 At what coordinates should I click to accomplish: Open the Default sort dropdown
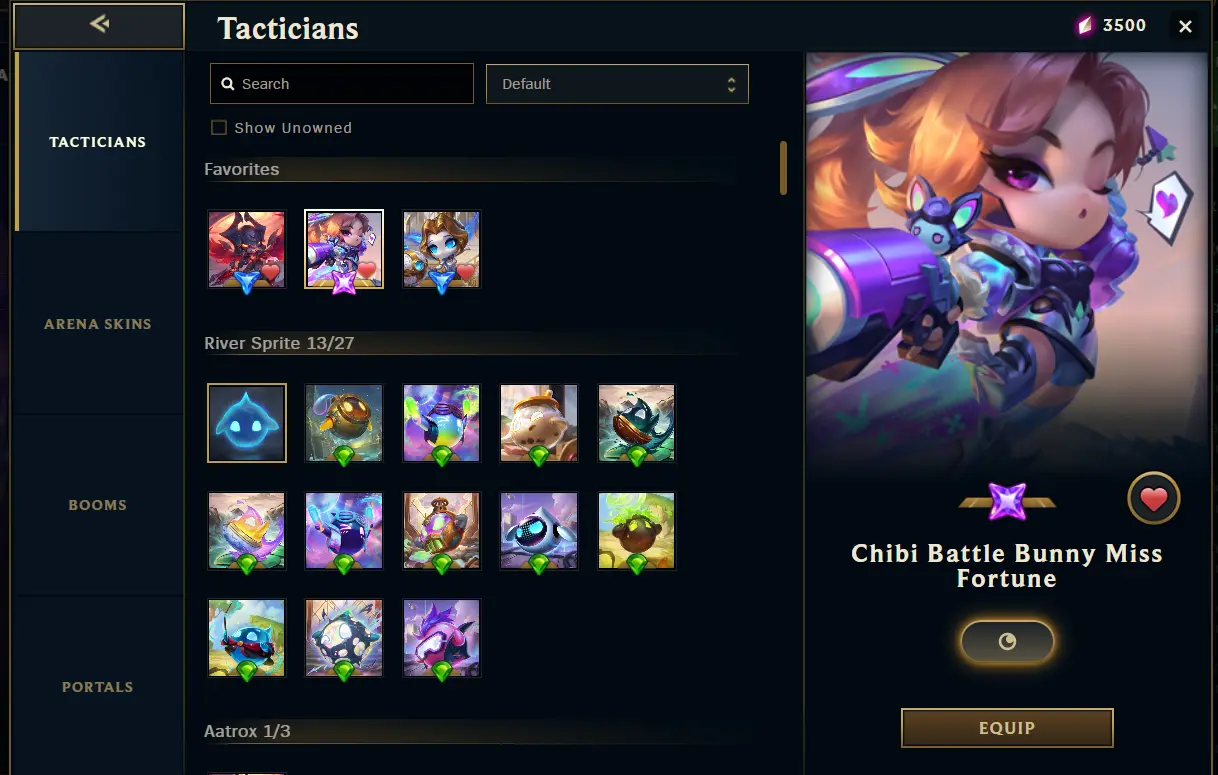[617, 84]
